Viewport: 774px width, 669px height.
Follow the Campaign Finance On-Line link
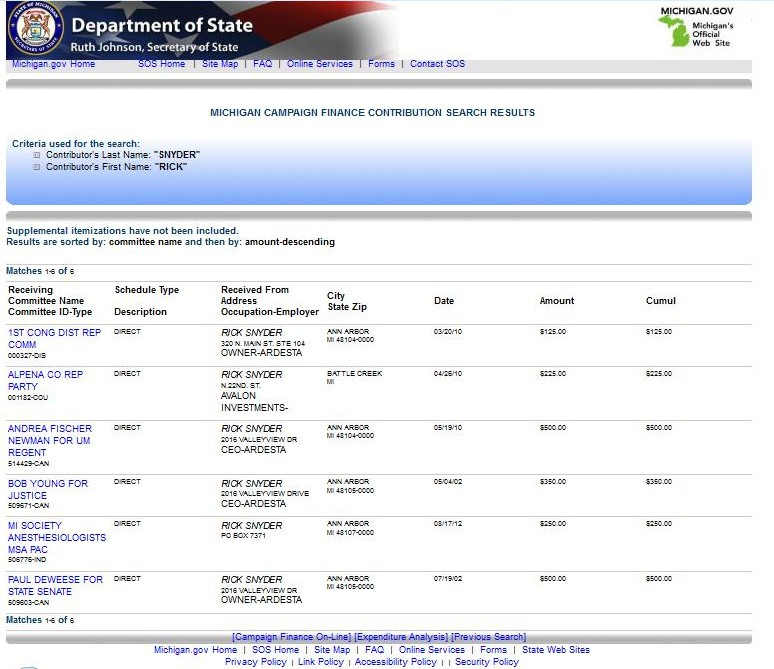point(292,637)
